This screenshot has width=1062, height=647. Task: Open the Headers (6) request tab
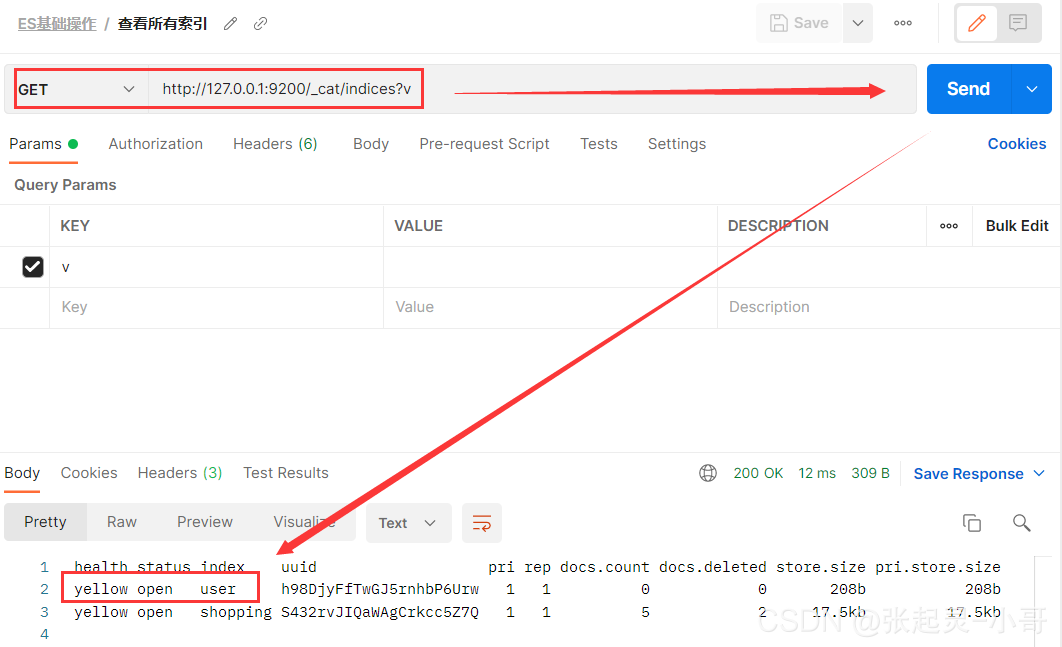point(275,144)
